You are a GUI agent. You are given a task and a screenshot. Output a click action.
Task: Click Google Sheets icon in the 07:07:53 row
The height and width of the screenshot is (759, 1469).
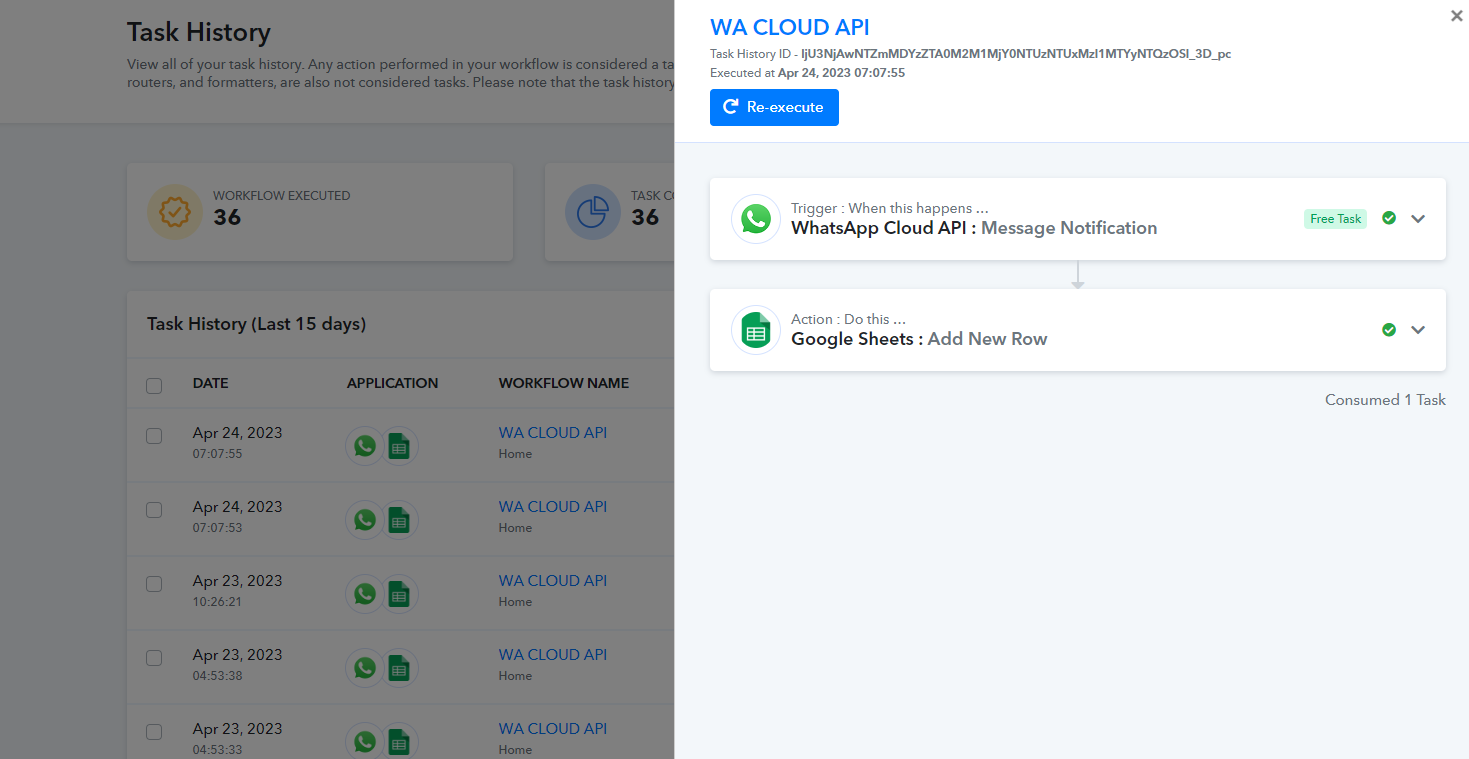click(399, 520)
